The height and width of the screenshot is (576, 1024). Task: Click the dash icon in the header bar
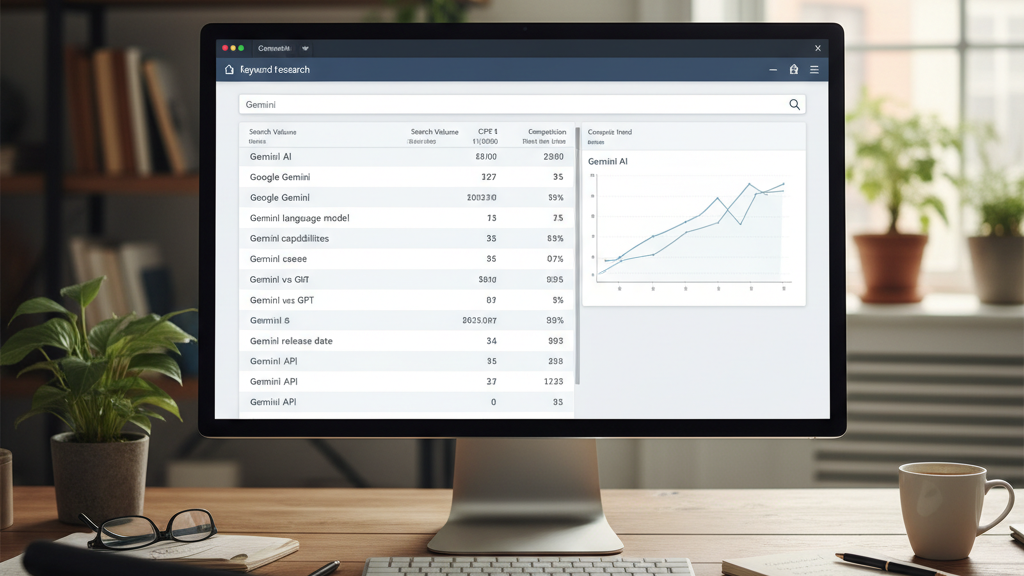[x=773, y=69]
